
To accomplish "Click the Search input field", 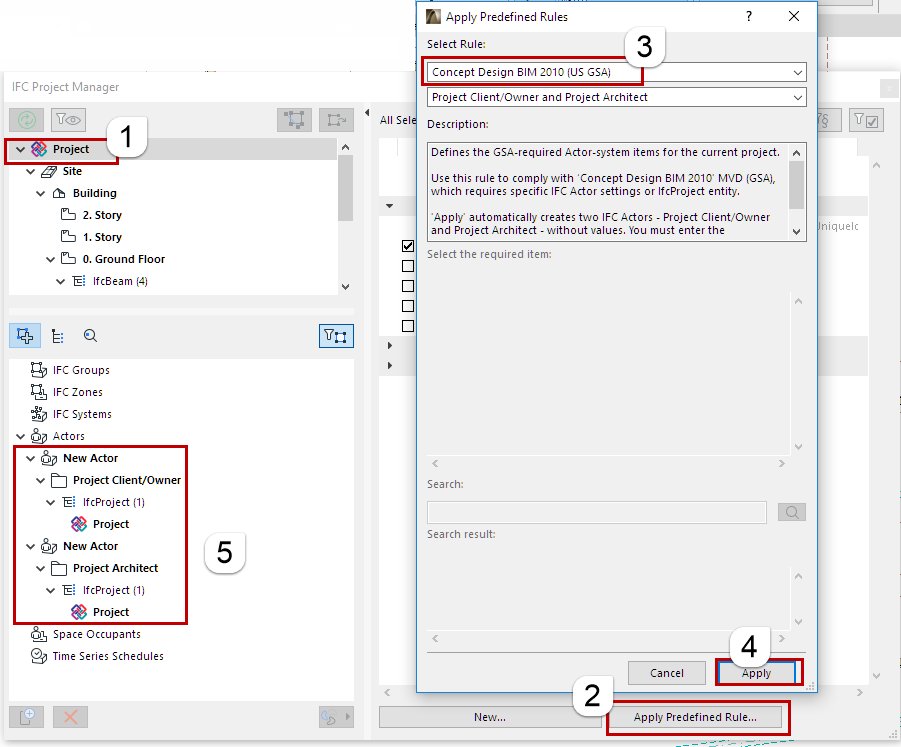I will [x=596, y=512].
